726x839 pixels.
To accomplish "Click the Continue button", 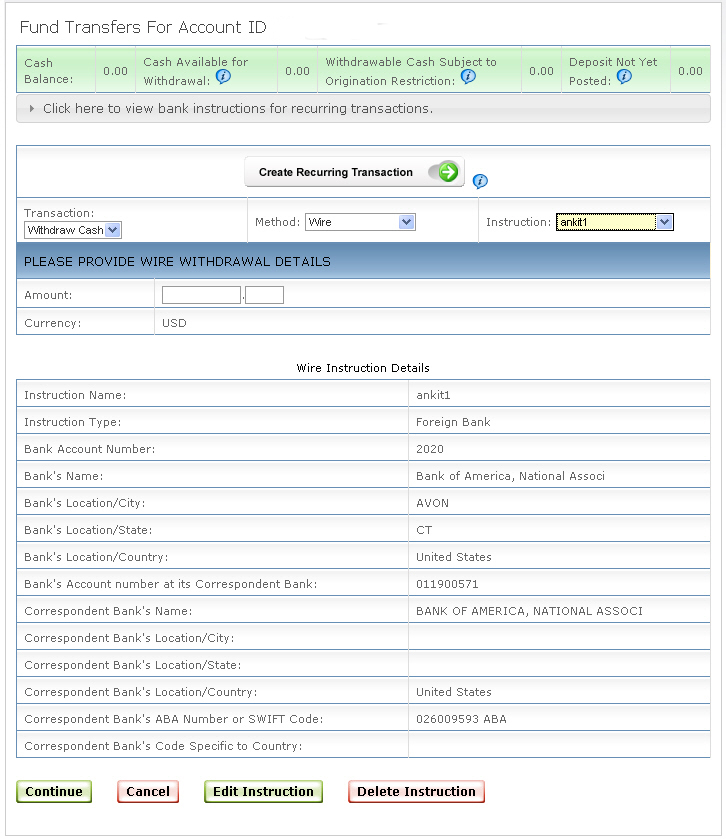I will pos(54,791).
